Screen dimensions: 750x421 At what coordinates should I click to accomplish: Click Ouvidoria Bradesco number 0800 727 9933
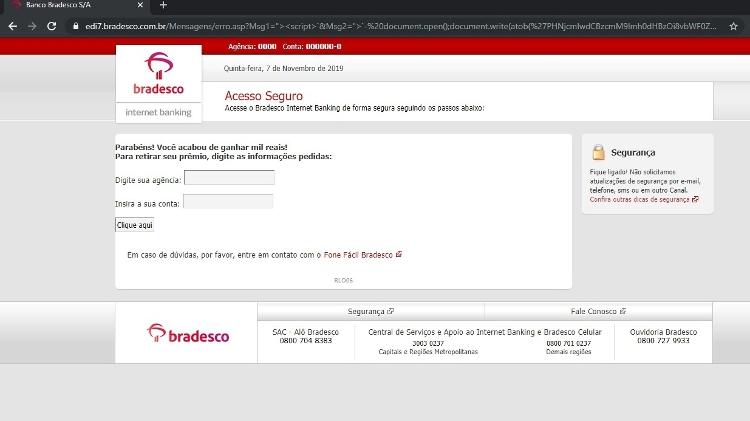(663, 341)
